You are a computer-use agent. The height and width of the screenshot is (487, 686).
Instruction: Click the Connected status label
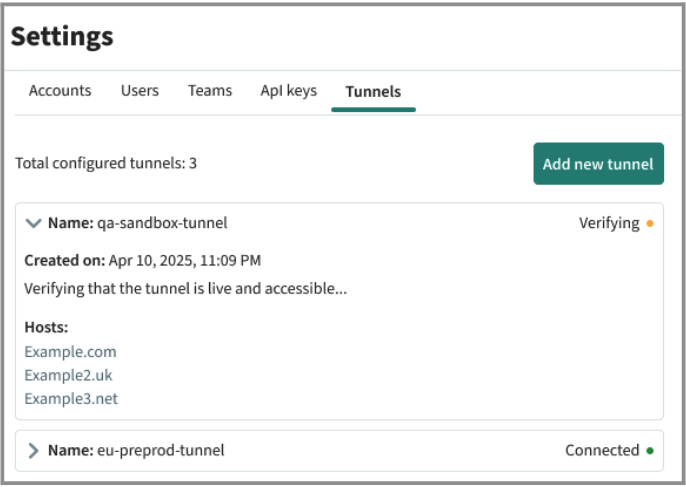tap(601, 451)
